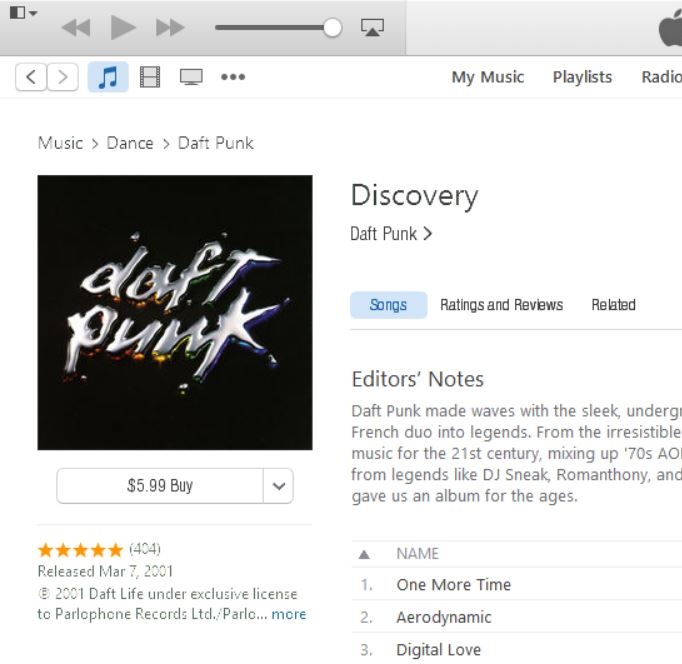The image size is (682, 664).
Task: Go forward with the right arrow button
Action: [63, 77]
